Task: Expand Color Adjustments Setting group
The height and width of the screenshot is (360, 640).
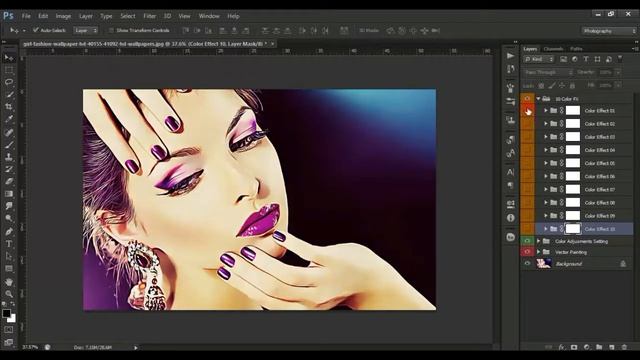Action: click(538, 241)
